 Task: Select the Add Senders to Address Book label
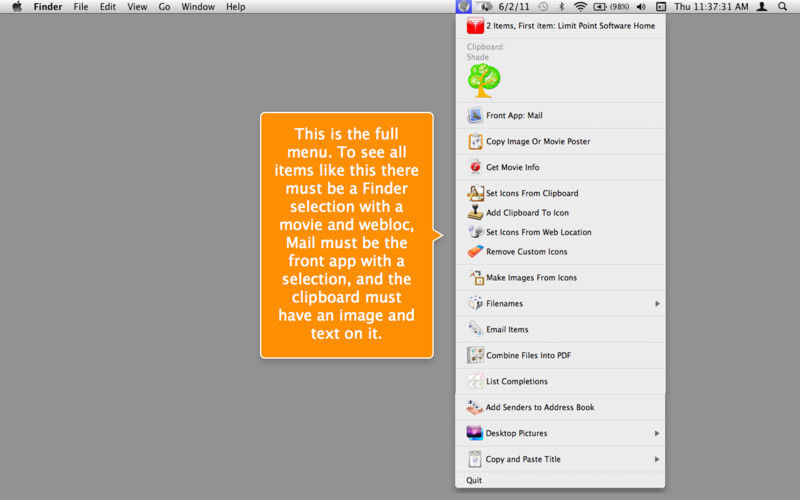coord(540,407)
